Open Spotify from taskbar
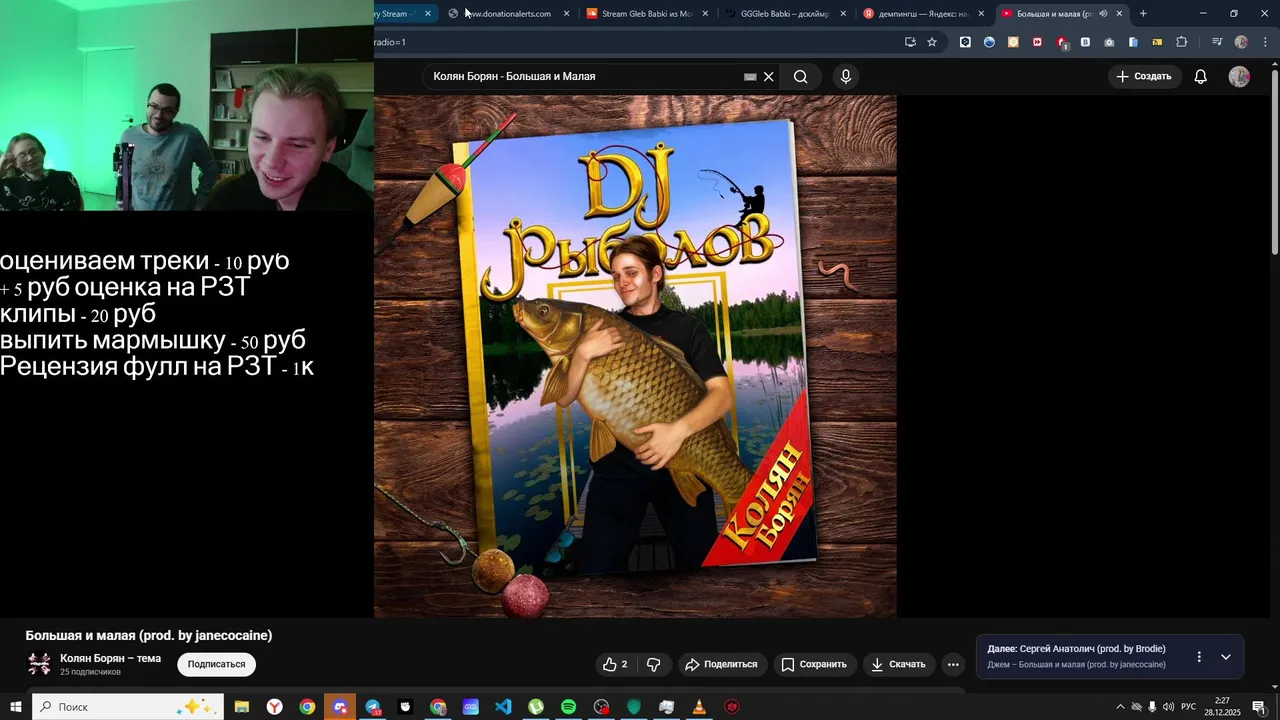The image size is (1280, 720). (568, 707)
